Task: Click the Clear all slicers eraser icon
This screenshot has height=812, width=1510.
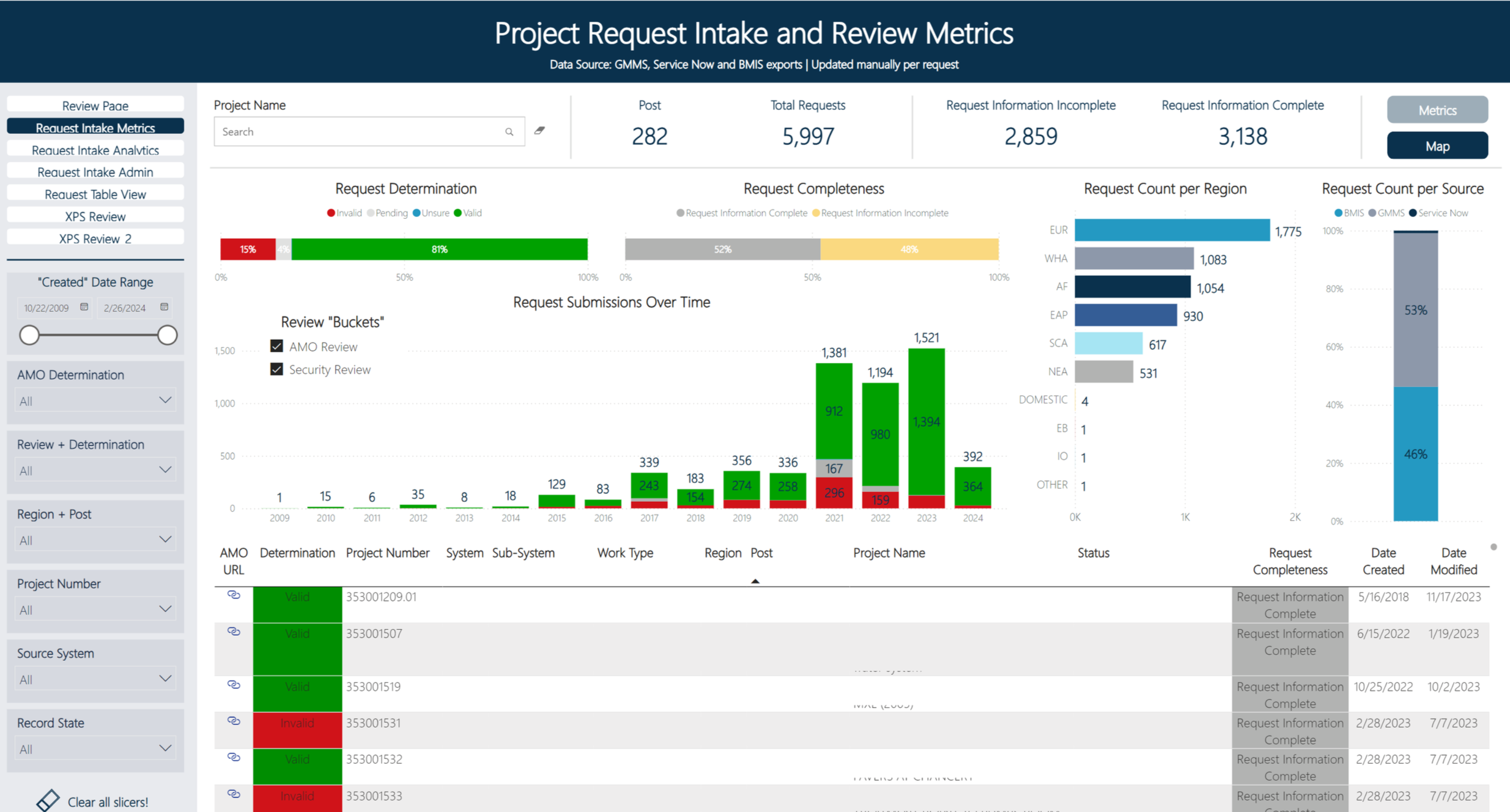Action: click(48, 800)
